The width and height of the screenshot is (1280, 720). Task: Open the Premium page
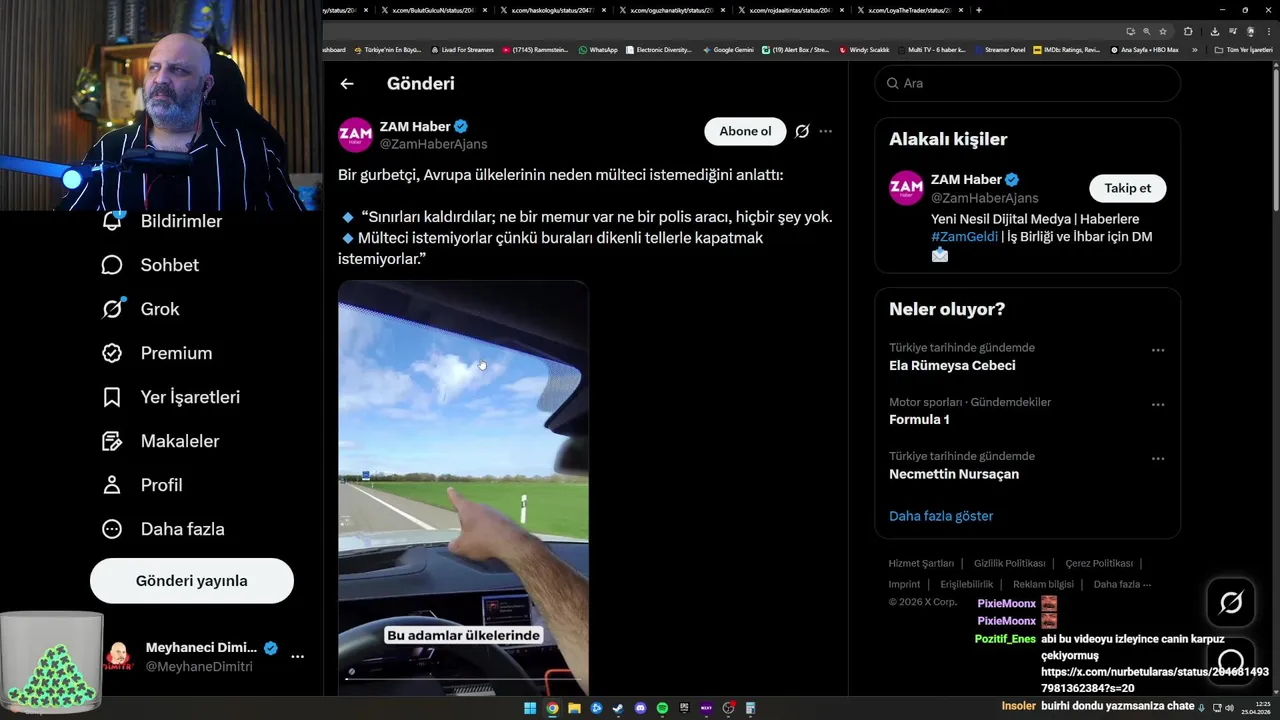(156, 353)
